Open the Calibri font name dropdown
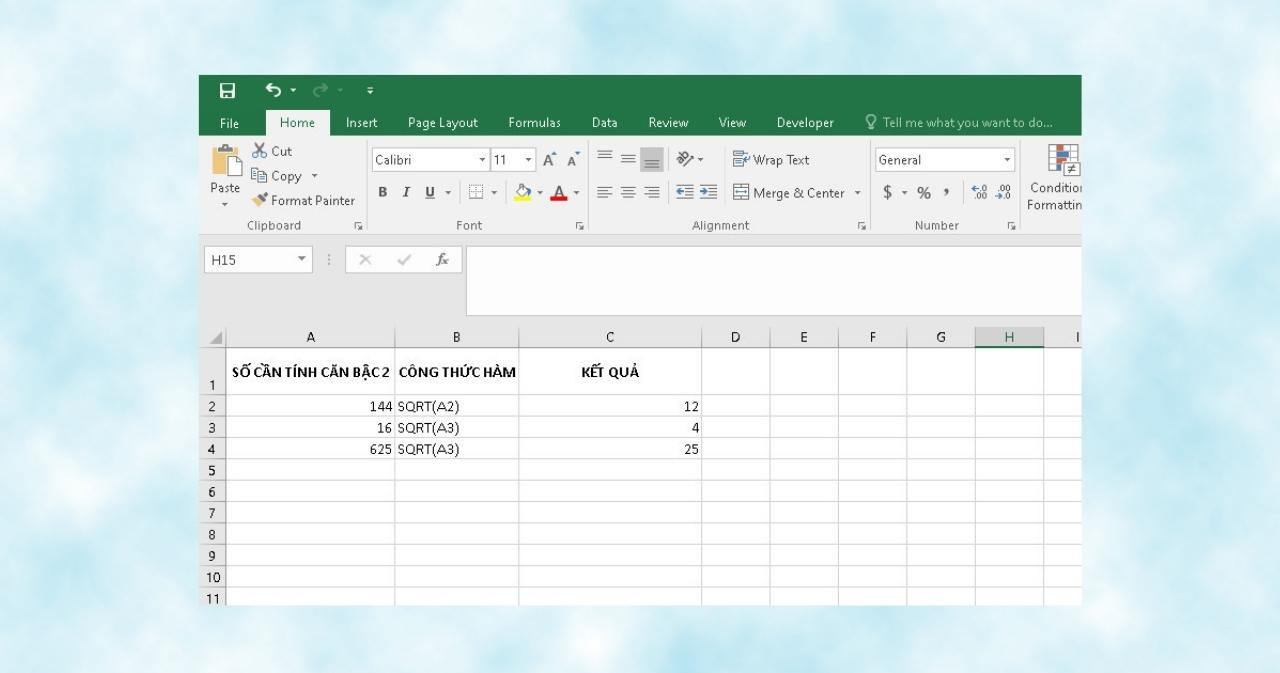 tap(482, 160)
